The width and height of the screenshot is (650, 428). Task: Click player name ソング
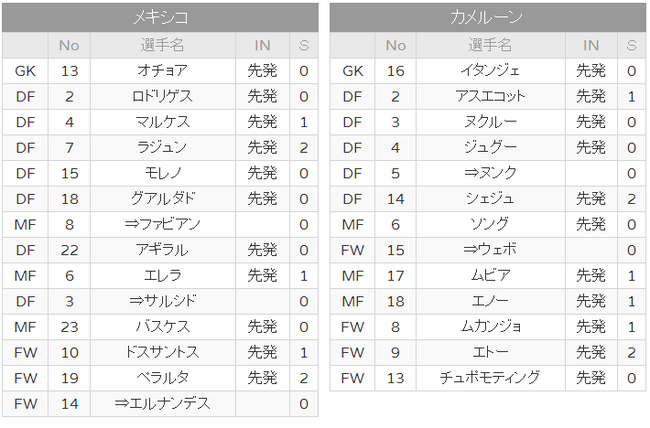[x=490, y=224]
